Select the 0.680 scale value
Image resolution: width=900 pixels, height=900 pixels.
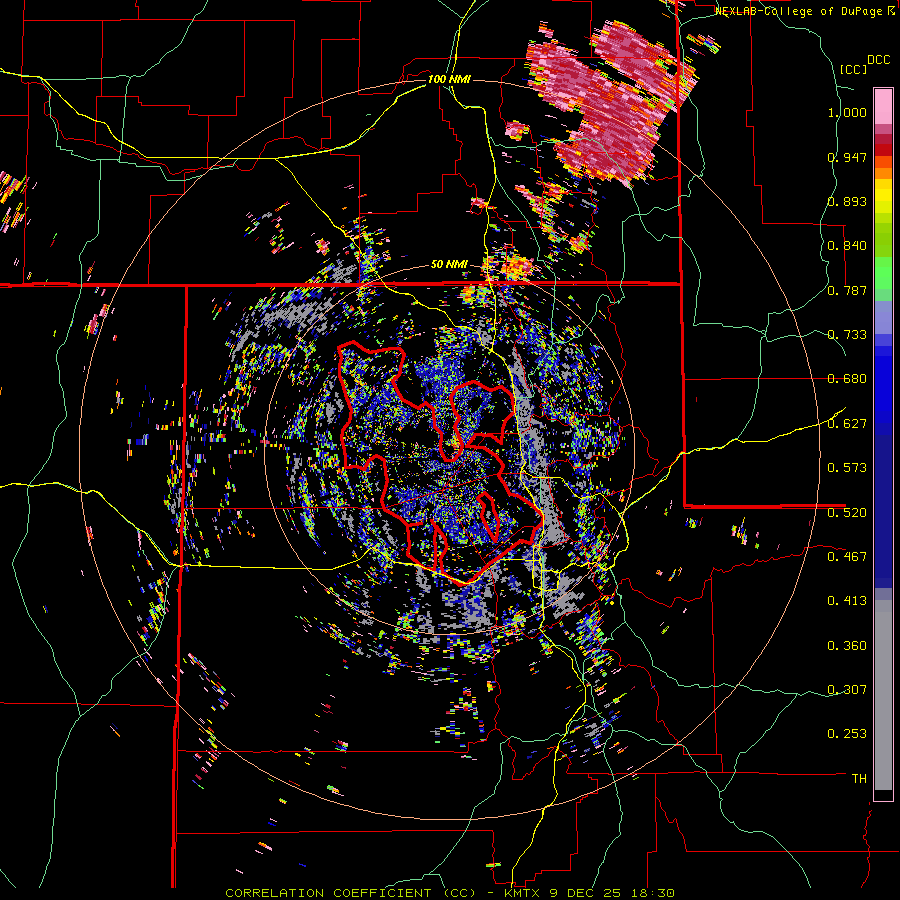point(847,379)
